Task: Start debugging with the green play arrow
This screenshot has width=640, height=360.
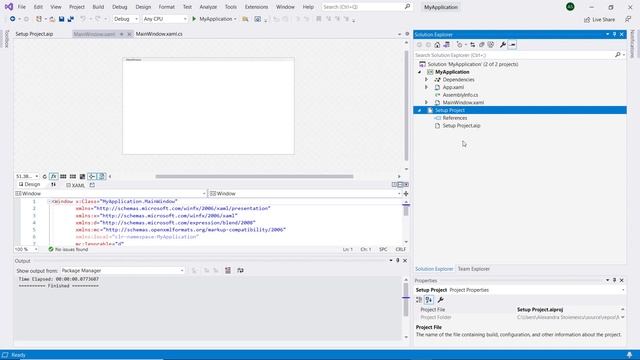Action: [x=194, y=19]
